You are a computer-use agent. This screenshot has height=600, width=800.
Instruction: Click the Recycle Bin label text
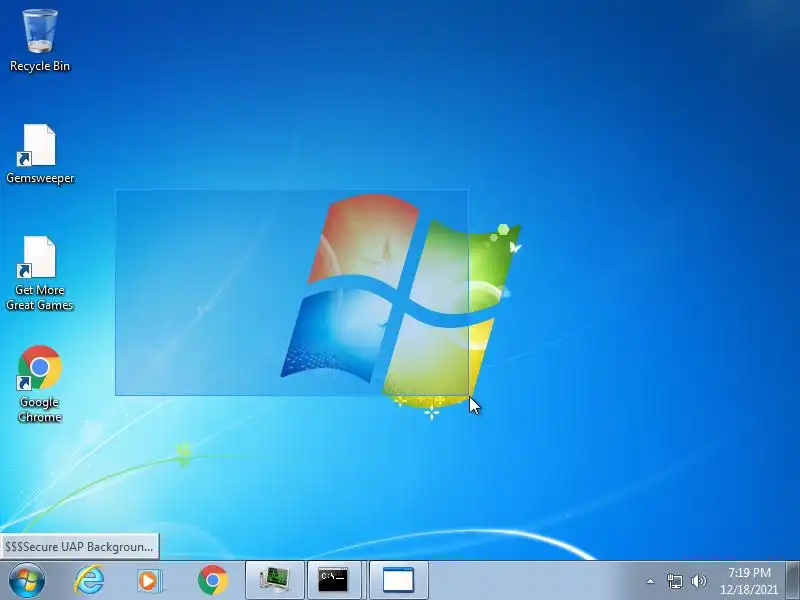pyautogui.click(x=40, y=66)
